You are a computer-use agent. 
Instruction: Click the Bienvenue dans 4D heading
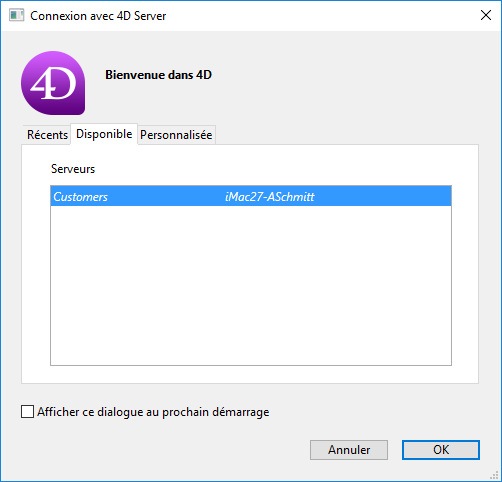[158, 75]
